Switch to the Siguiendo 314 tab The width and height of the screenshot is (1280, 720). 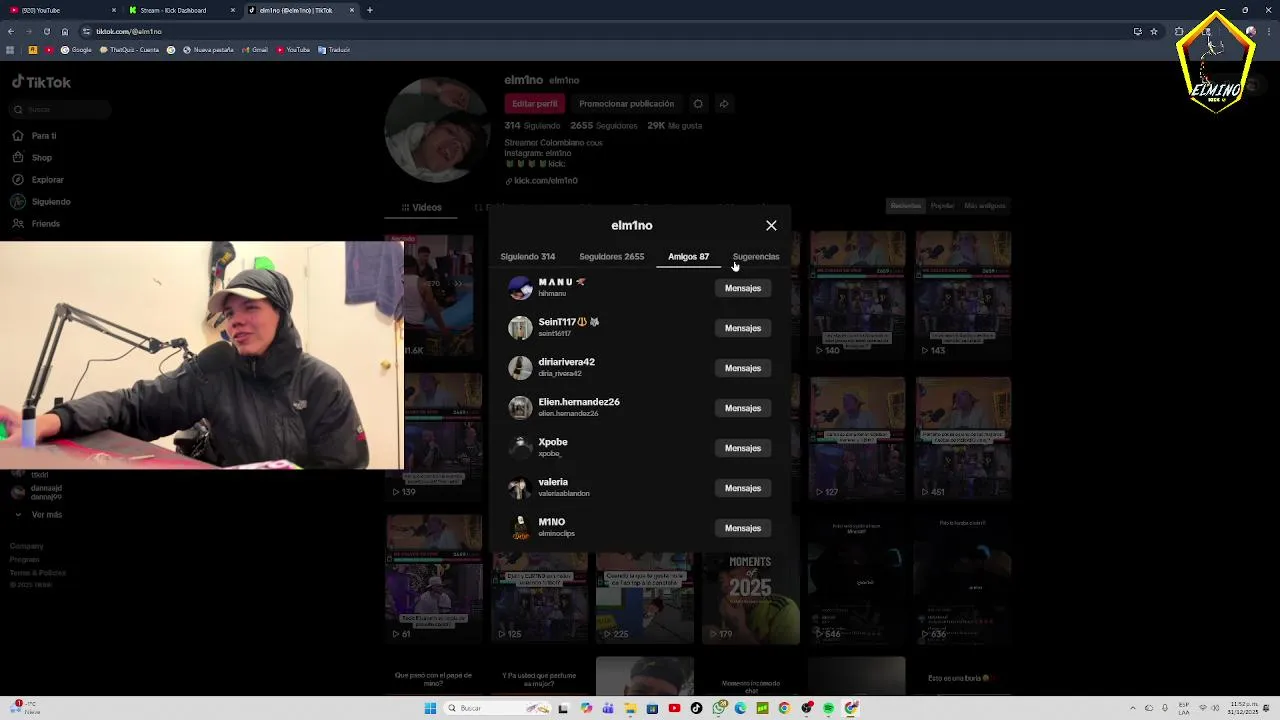pyautogui.click(x=528, y=257)
